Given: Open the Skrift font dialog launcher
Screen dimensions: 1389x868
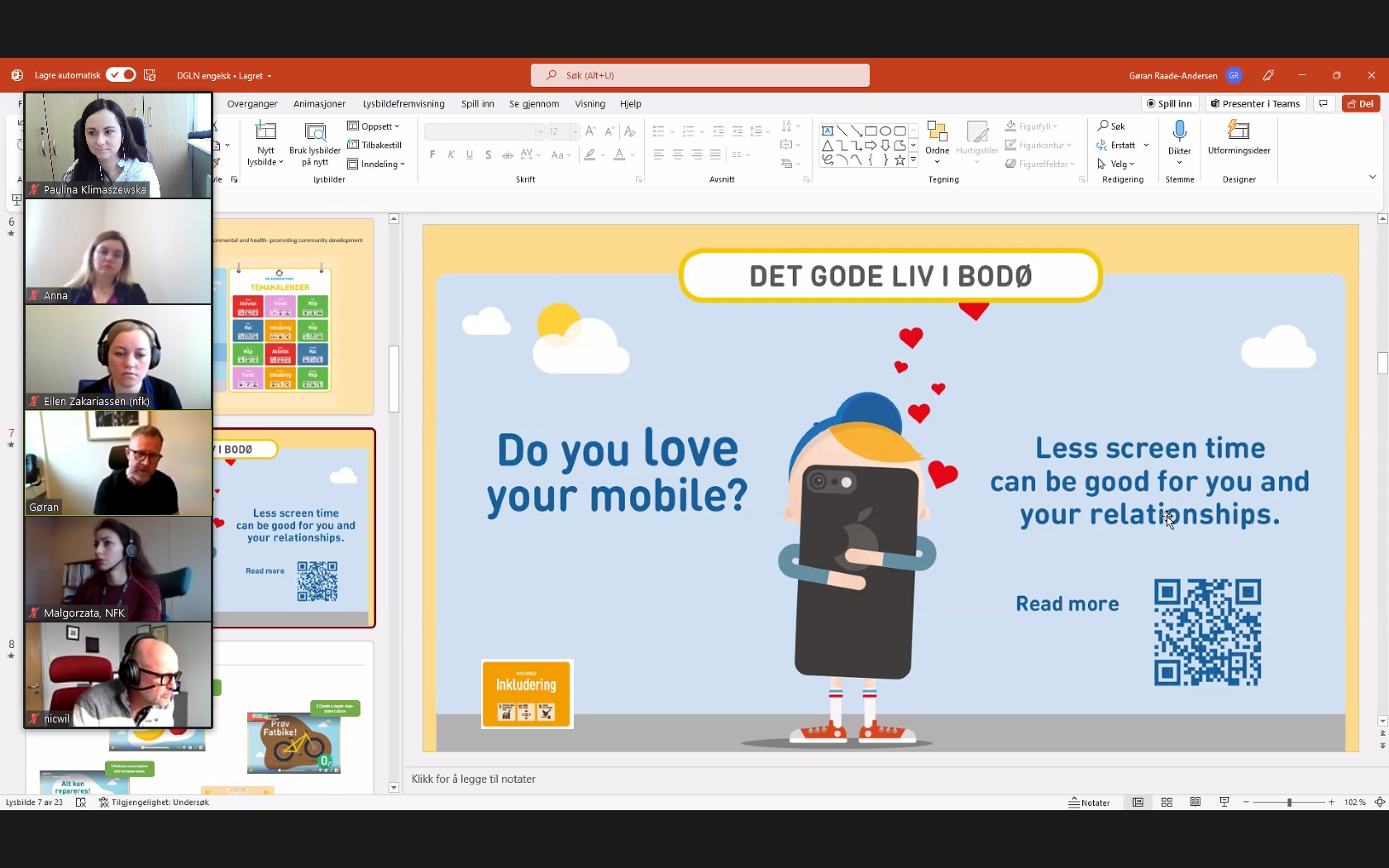Looking at the screenshot, I should [638, 179].
